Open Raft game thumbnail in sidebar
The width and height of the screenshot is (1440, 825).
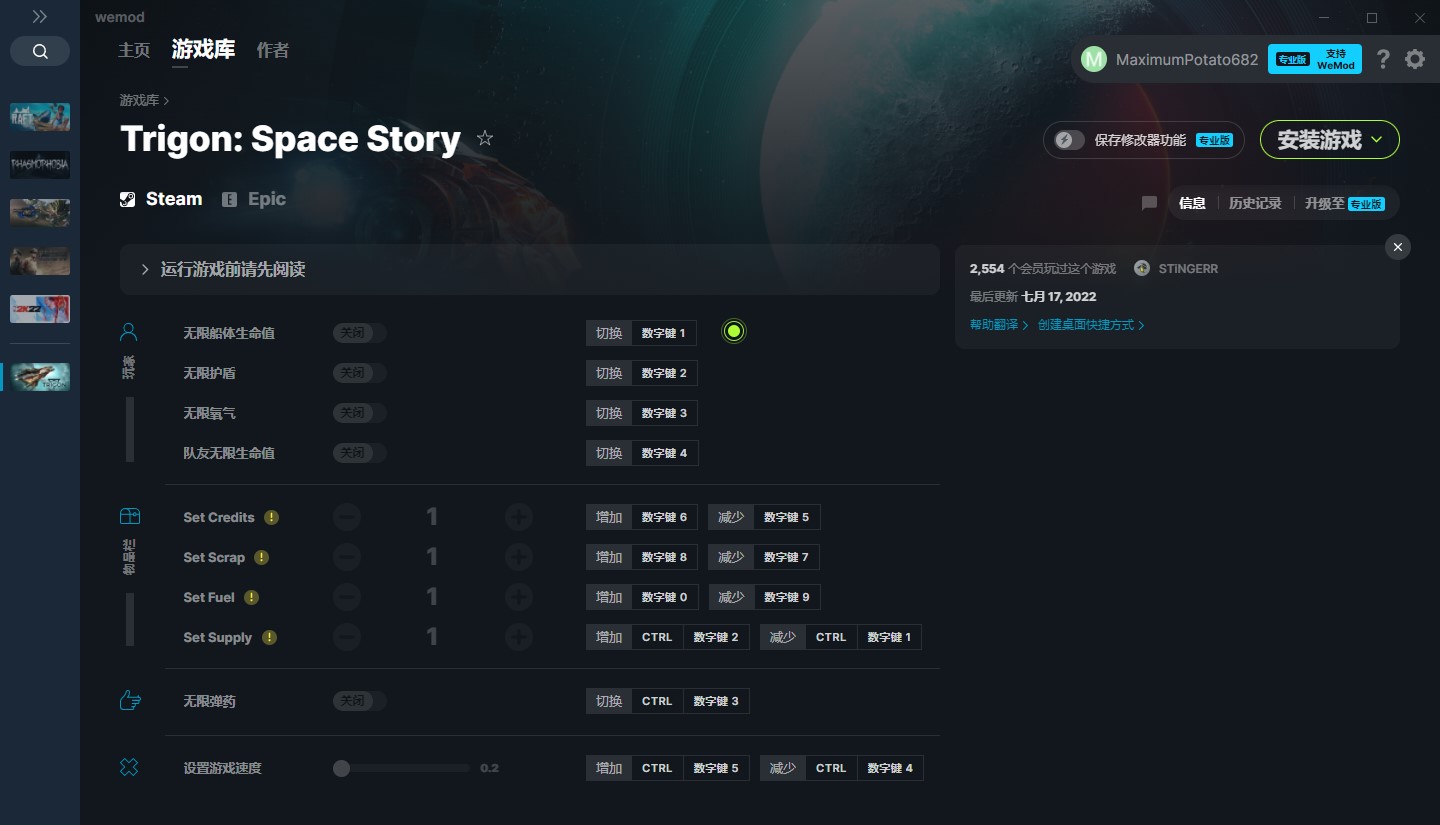tap(40, 117)
